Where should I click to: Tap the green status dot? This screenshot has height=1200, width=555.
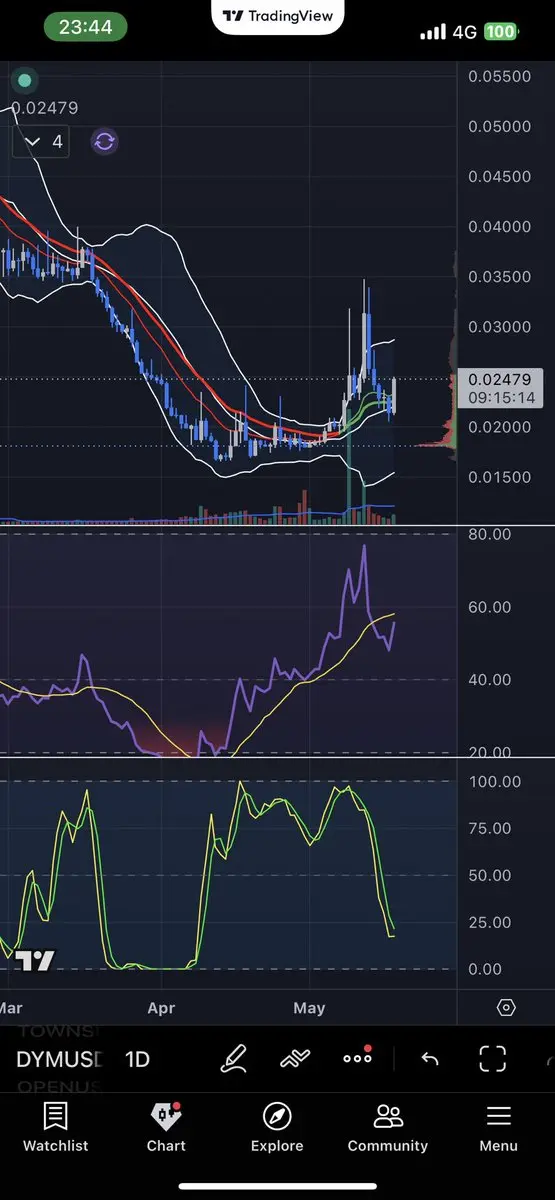[25, 80]
